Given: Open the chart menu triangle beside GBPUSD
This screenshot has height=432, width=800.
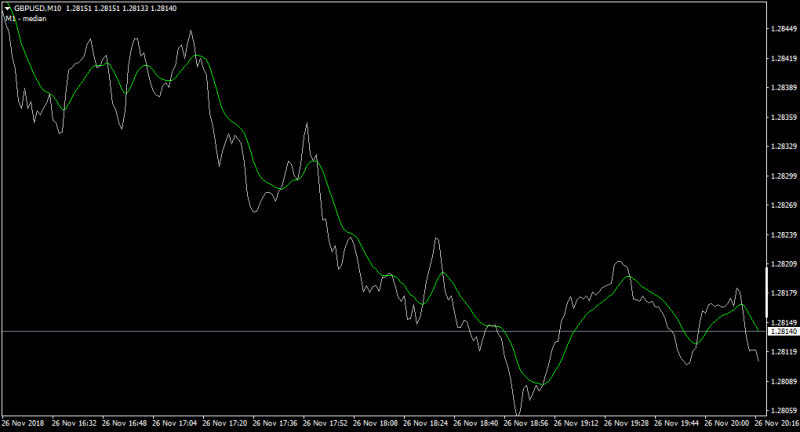Looking at the screenshot, I should [7, 9].
